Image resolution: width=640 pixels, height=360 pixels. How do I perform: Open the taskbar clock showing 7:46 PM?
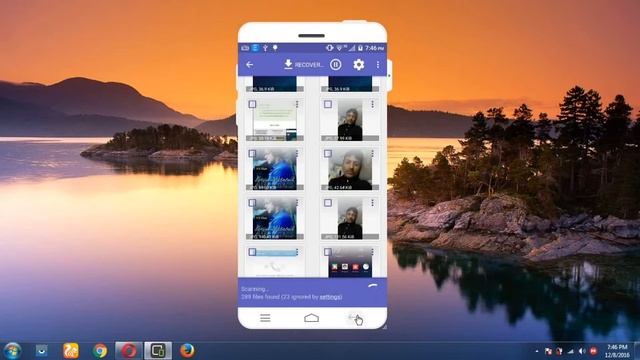pyautogui.click(x=617, y=351)
